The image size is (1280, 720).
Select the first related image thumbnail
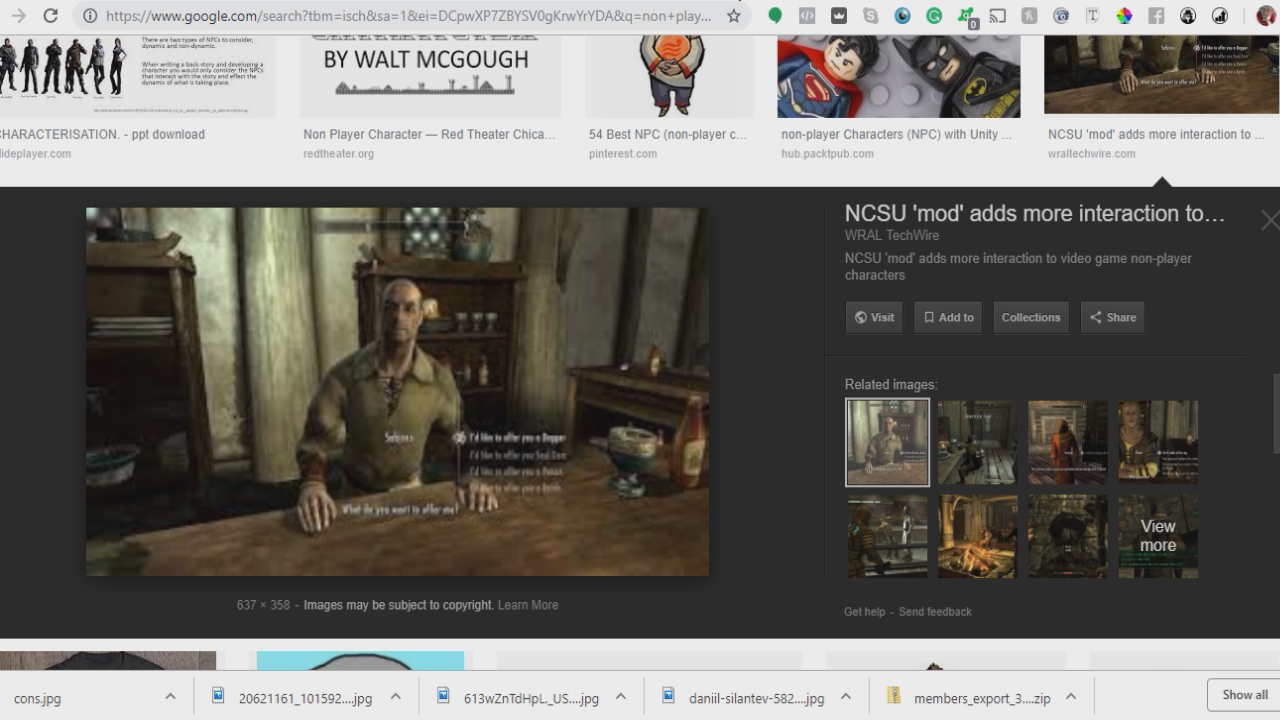(887, 442)
